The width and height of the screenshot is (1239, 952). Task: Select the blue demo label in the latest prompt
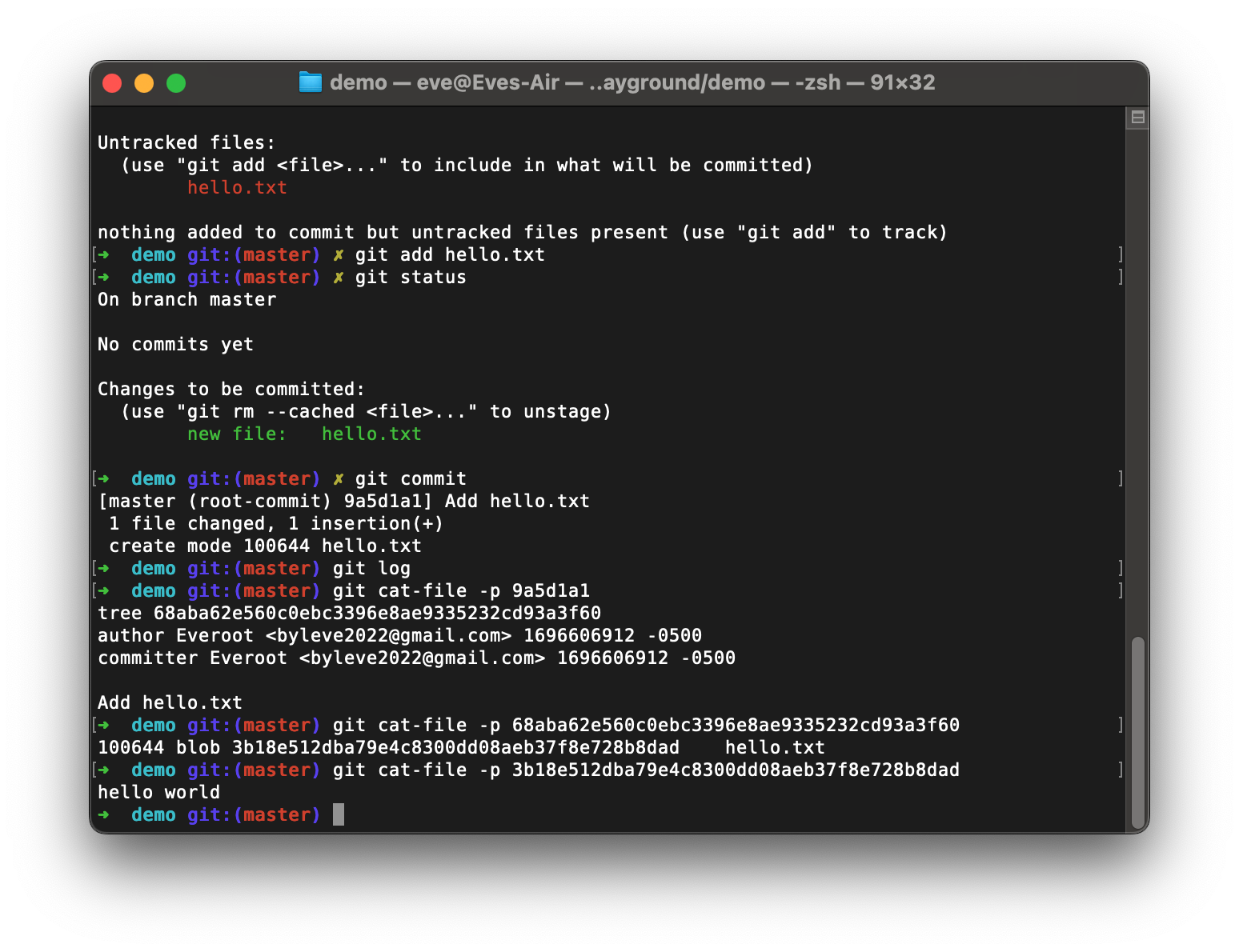[154, 814]
